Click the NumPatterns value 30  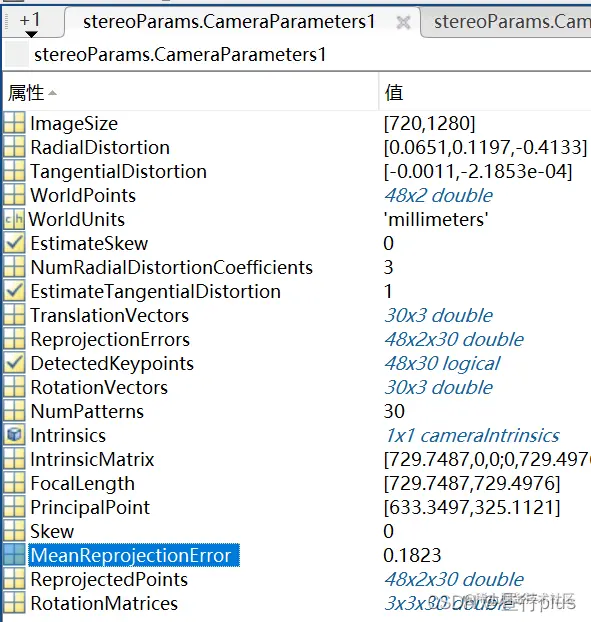pos(394,411)
